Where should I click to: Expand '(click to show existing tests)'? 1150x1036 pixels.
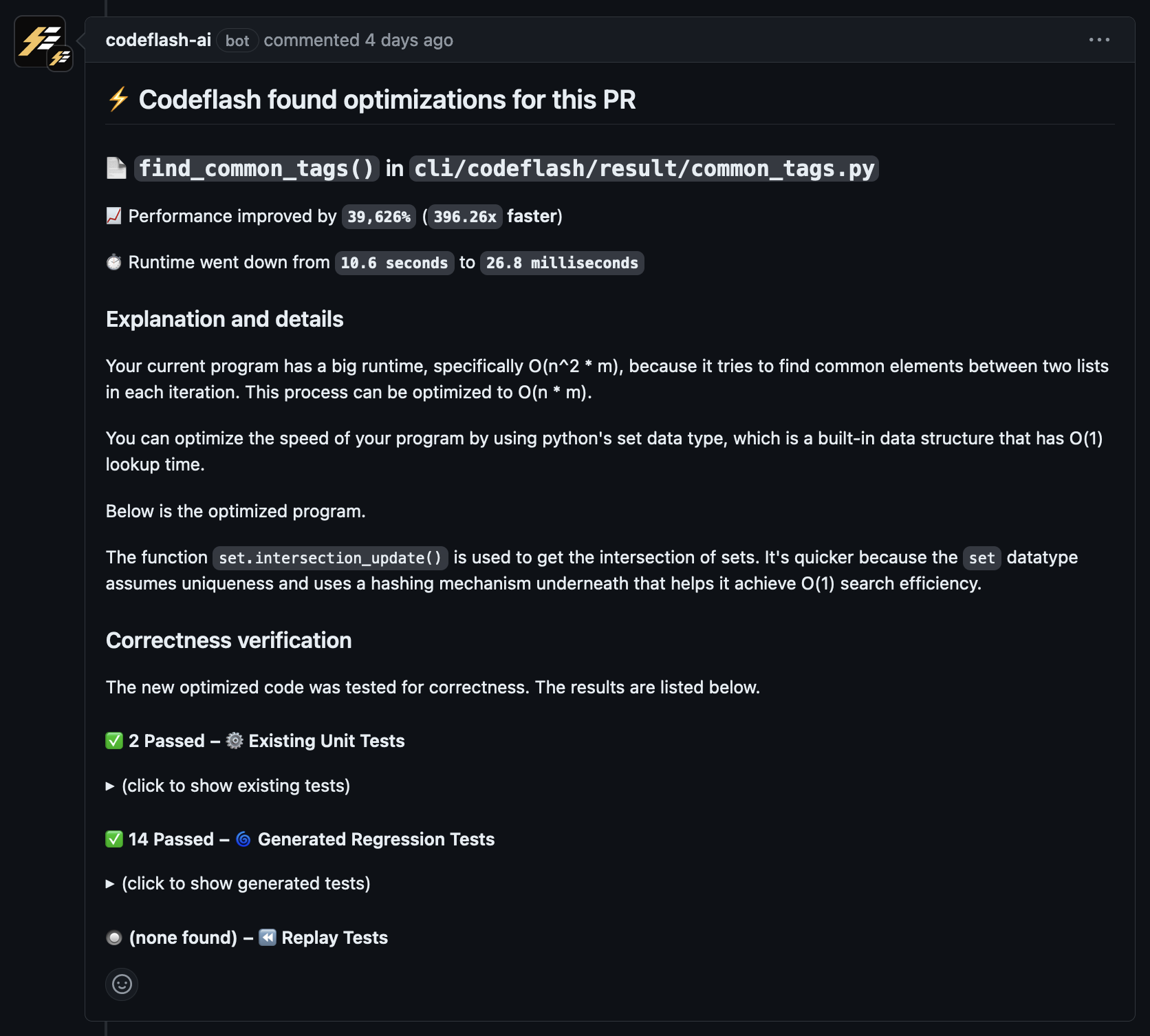pyautogui.click(x=228, y=786)
